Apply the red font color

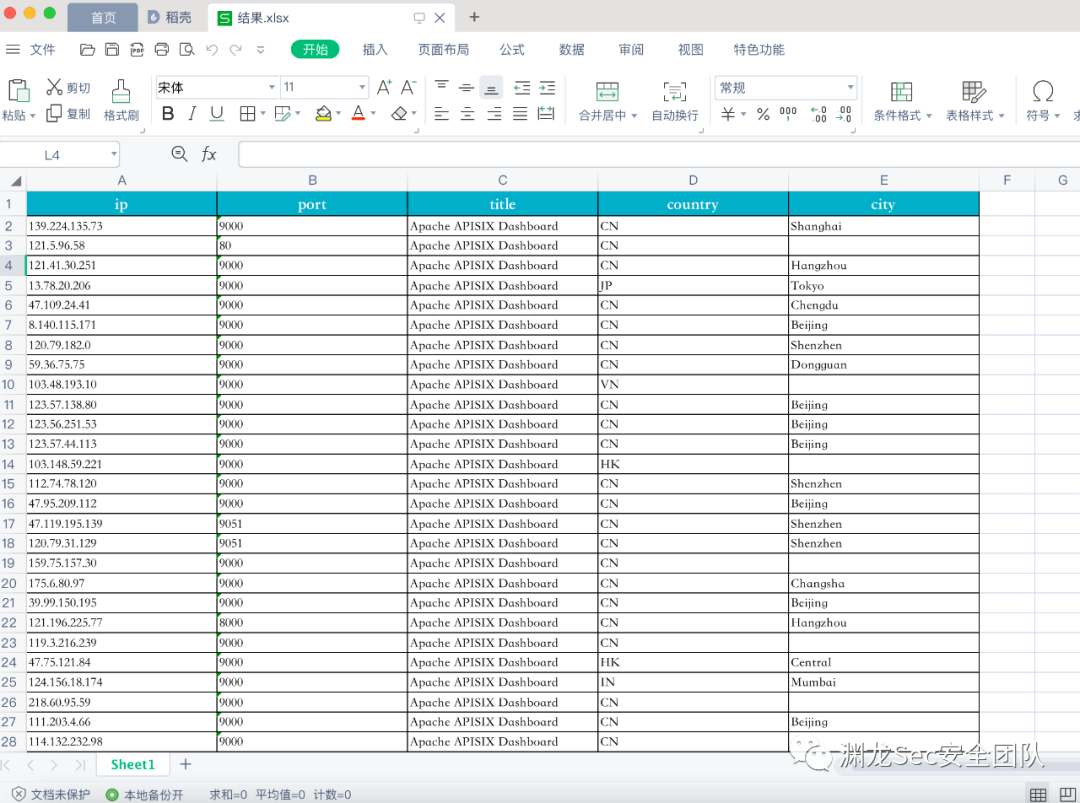(x=358, y=114)
